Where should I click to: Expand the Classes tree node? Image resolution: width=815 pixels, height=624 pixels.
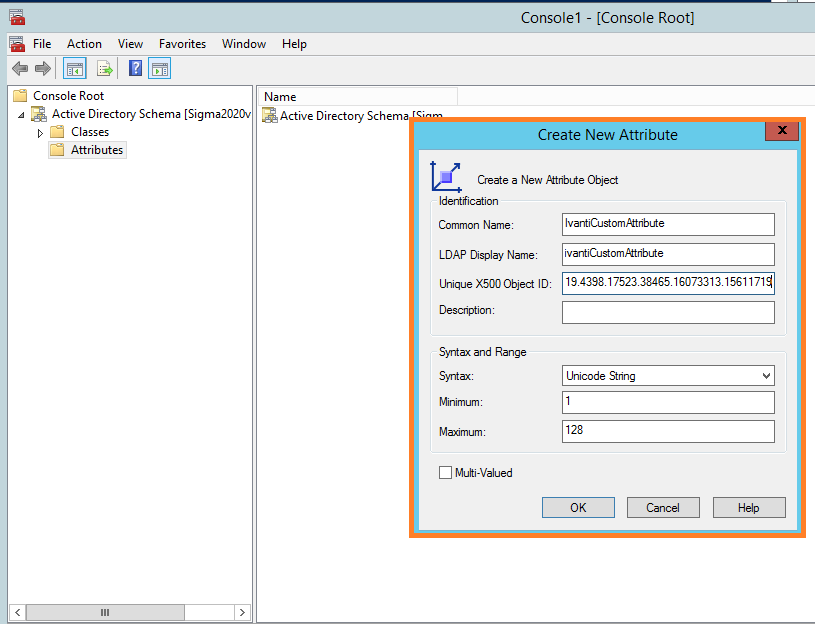click(40, 131)
